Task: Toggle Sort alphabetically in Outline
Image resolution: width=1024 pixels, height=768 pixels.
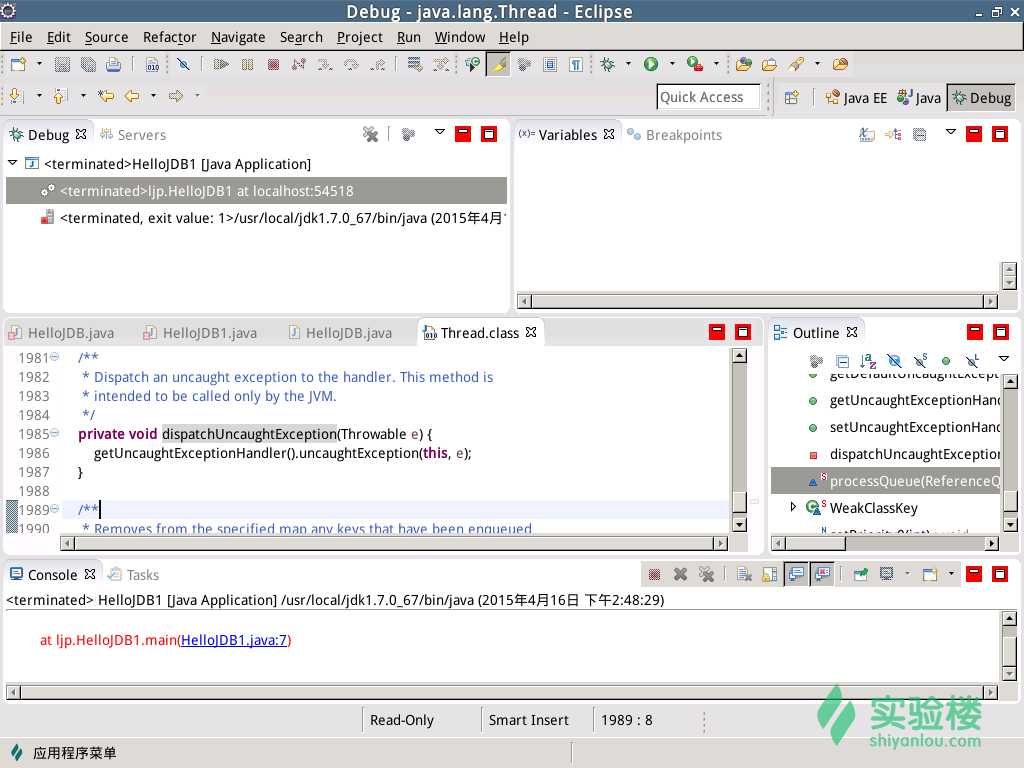Action: (868, 361)
